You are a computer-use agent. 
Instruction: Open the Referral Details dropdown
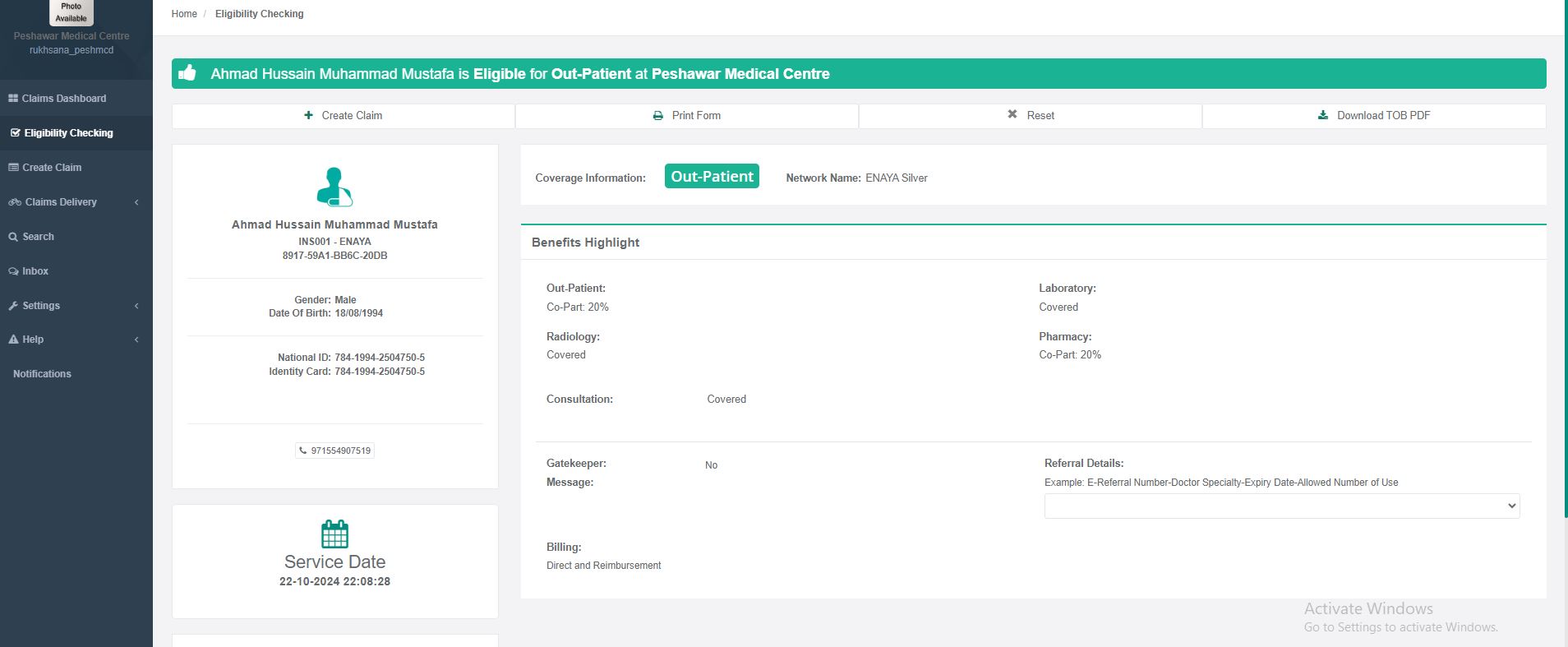[1281, 506]
